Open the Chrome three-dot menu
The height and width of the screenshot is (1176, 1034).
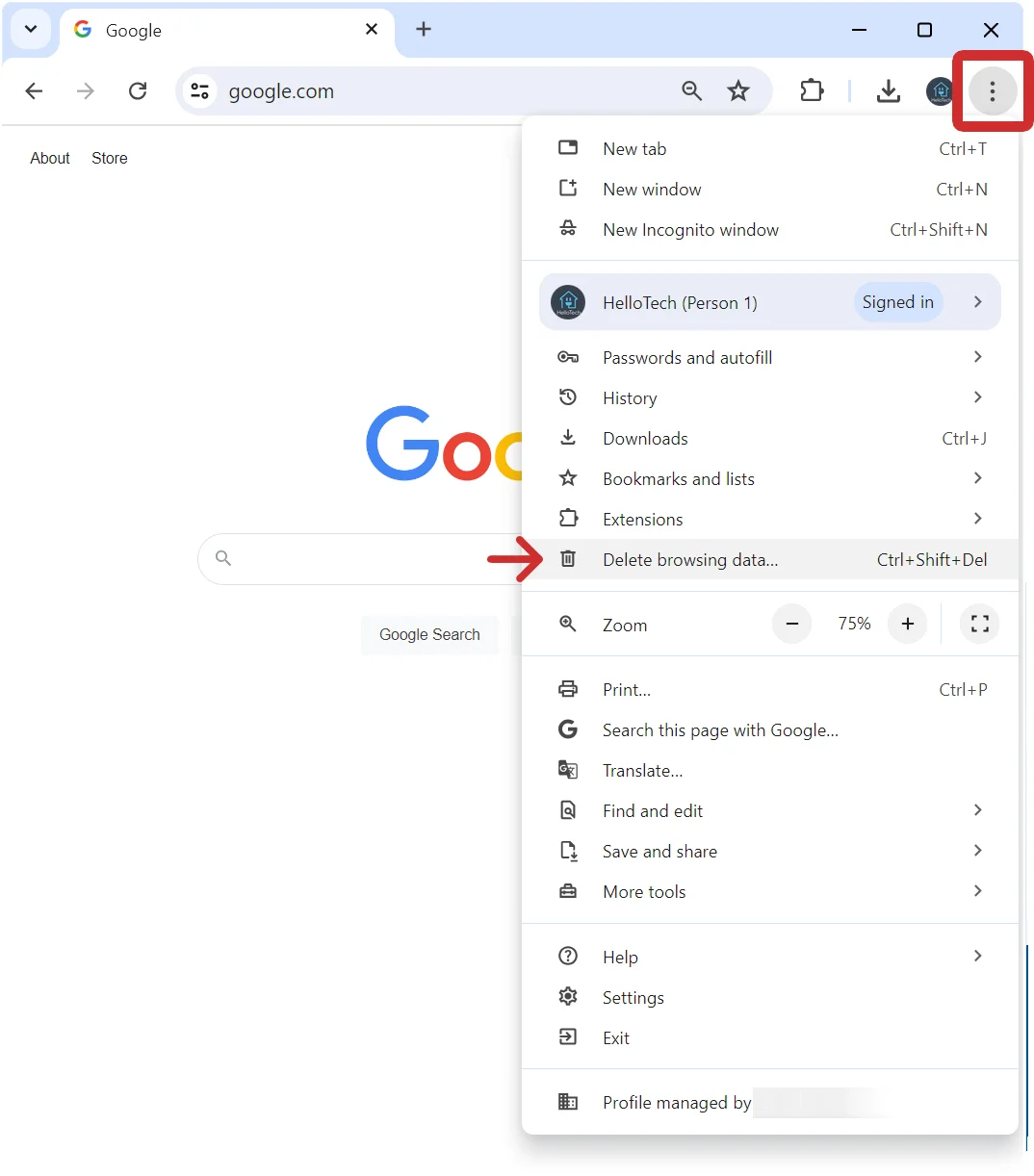pyautogui.click(x=993, y=91)
